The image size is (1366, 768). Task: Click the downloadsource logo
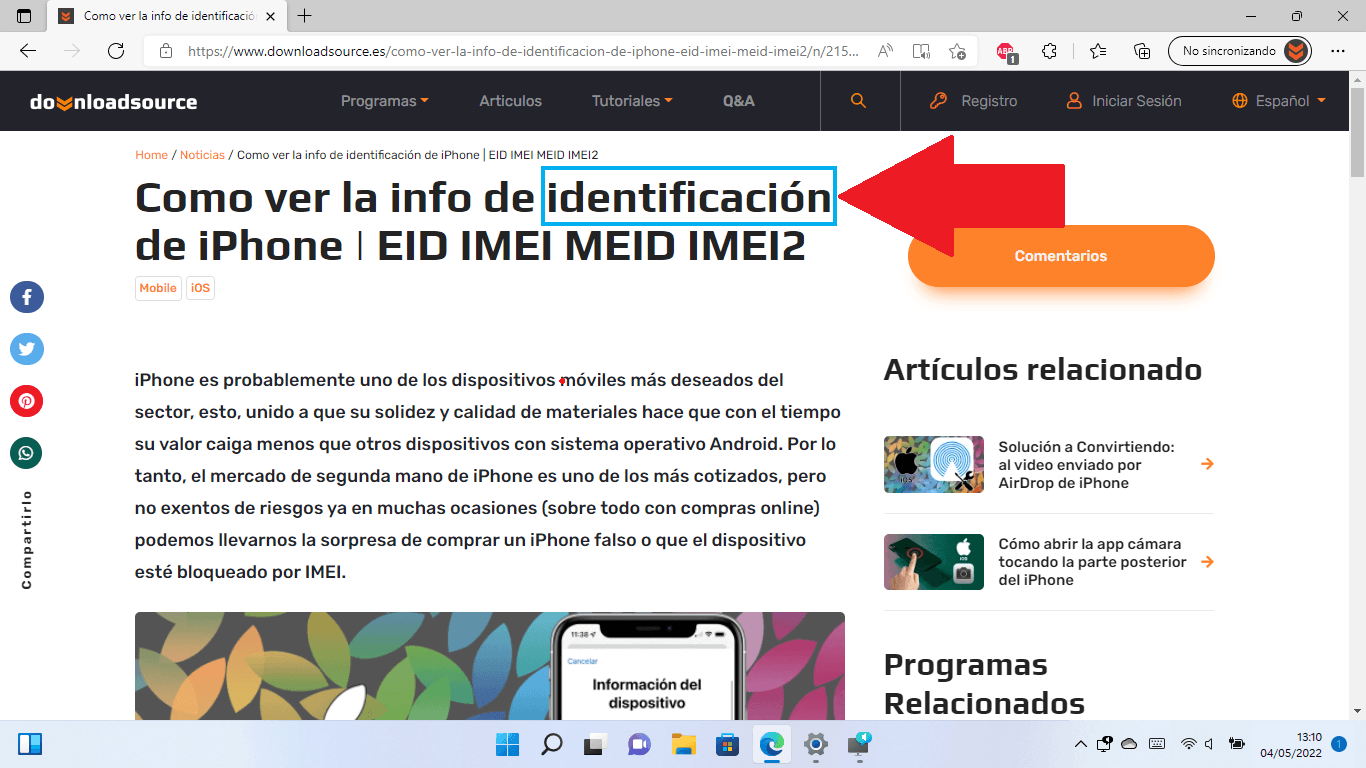113,102
